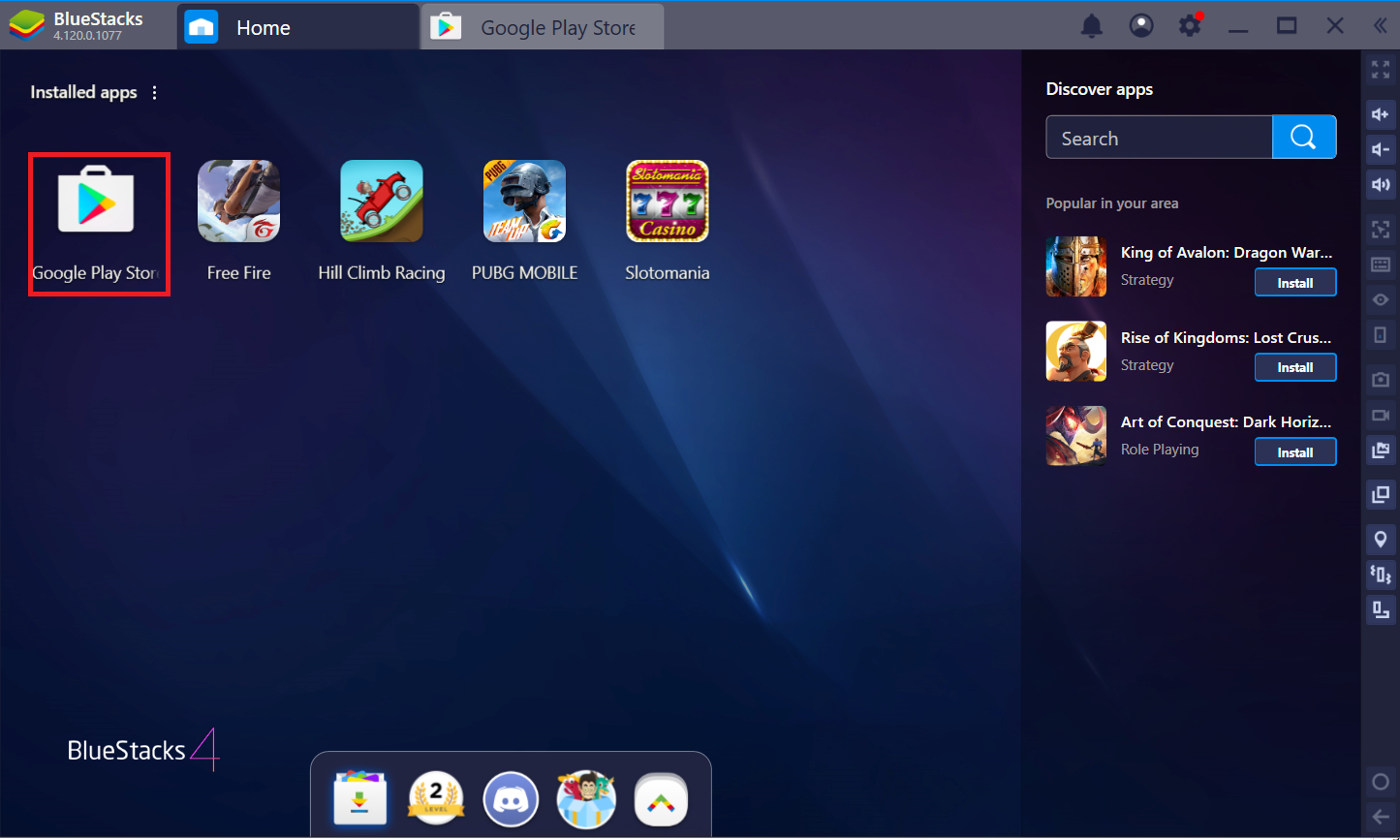Open Rise of Kingdoms game thumbnail
The width and height of the screenshot is (1400, 840).
(x=1076, y=351)
